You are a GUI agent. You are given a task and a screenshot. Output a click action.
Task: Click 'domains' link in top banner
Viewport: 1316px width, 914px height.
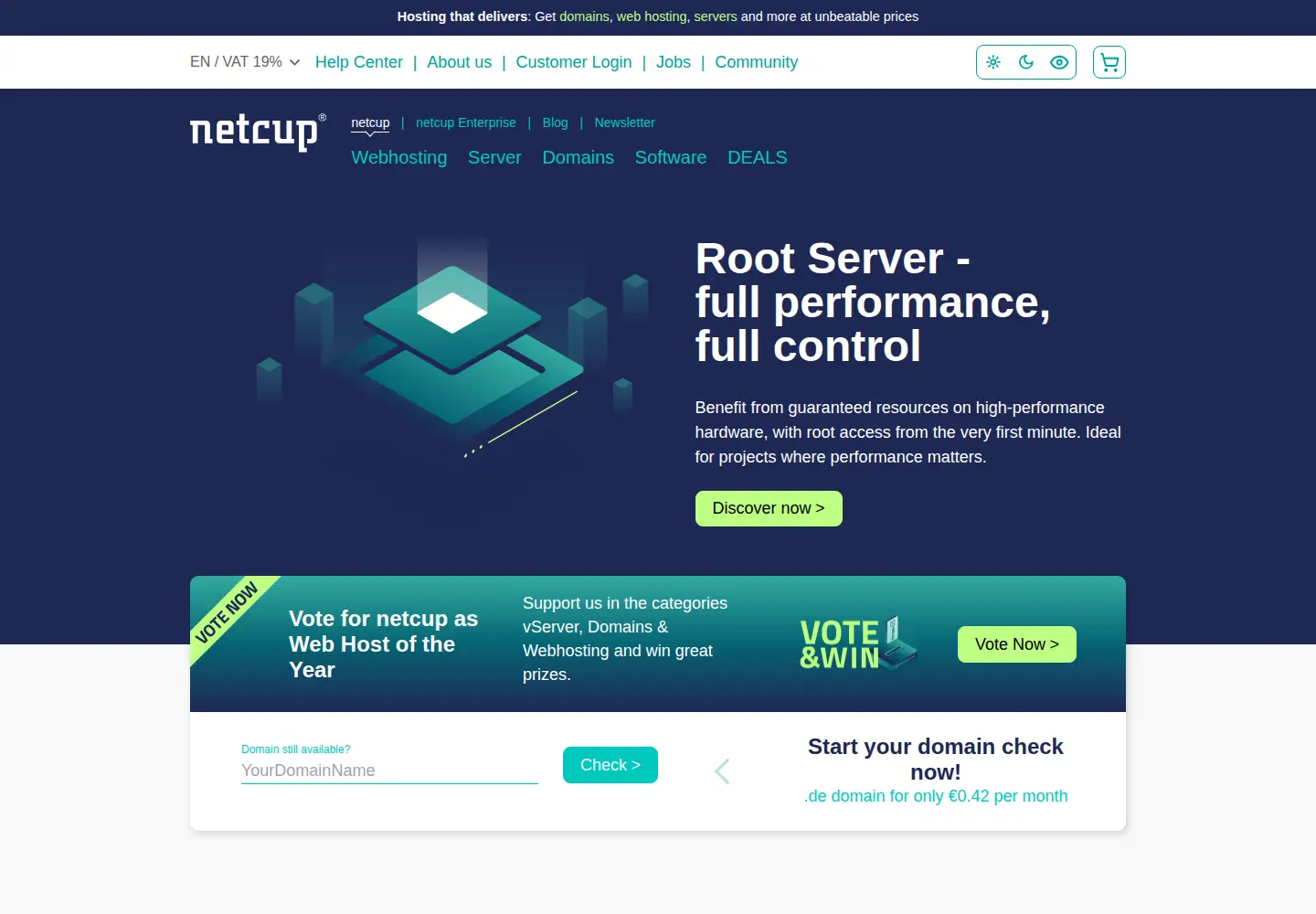585,16
